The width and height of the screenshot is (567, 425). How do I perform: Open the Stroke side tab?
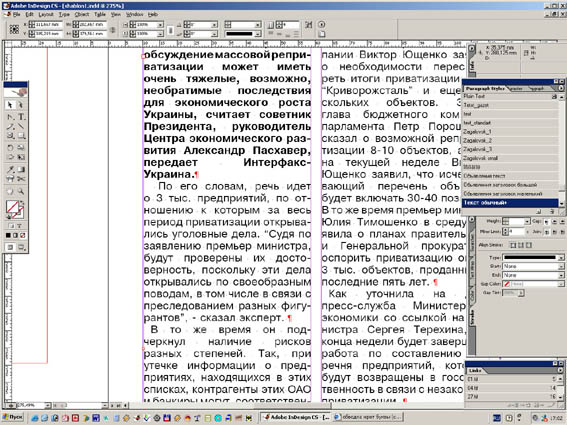coord(472,317)
